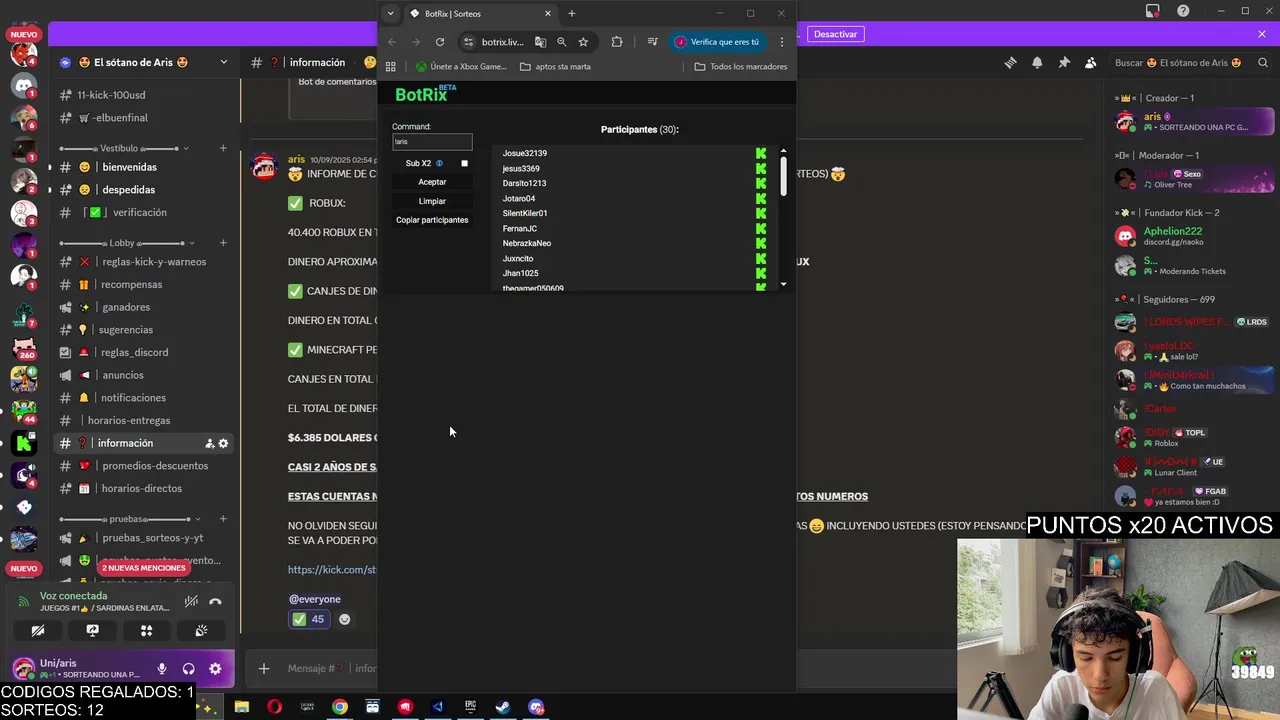Switch to the BotRix | Sorteos tab
The image size is (1280, 720).
[x=479, y=14]
